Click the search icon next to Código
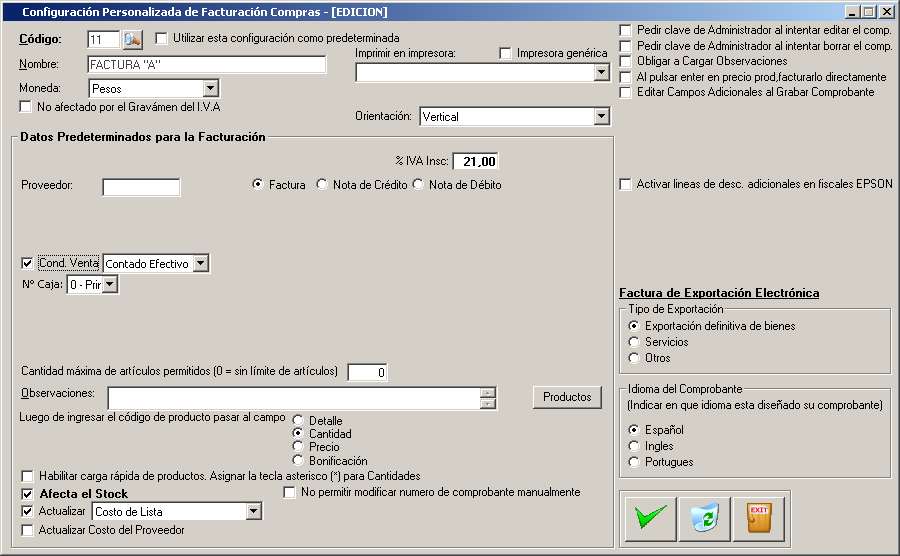900x556 pixels. (x=133, y=39)
